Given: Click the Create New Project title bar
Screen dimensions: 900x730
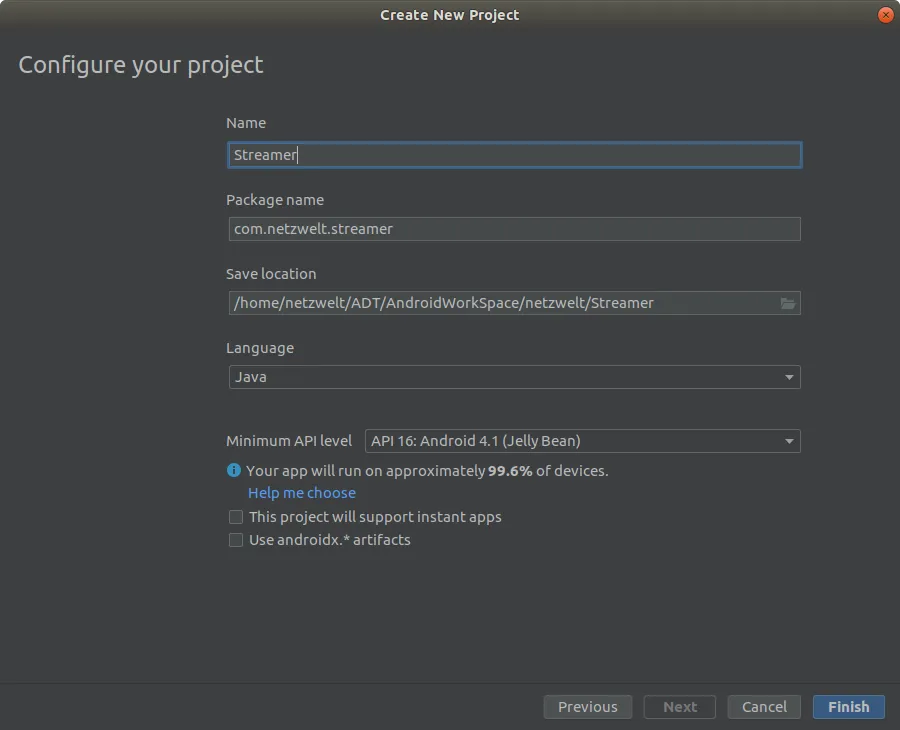Looking at the screenshot, I should click(449, 15).
